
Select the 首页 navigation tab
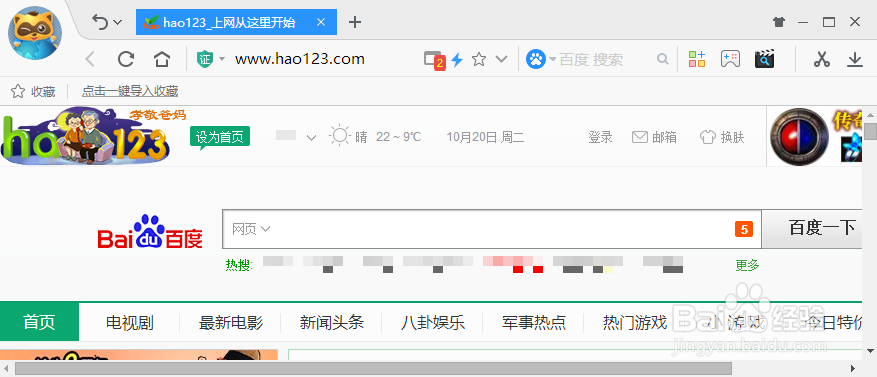click(x=39, y=322)
